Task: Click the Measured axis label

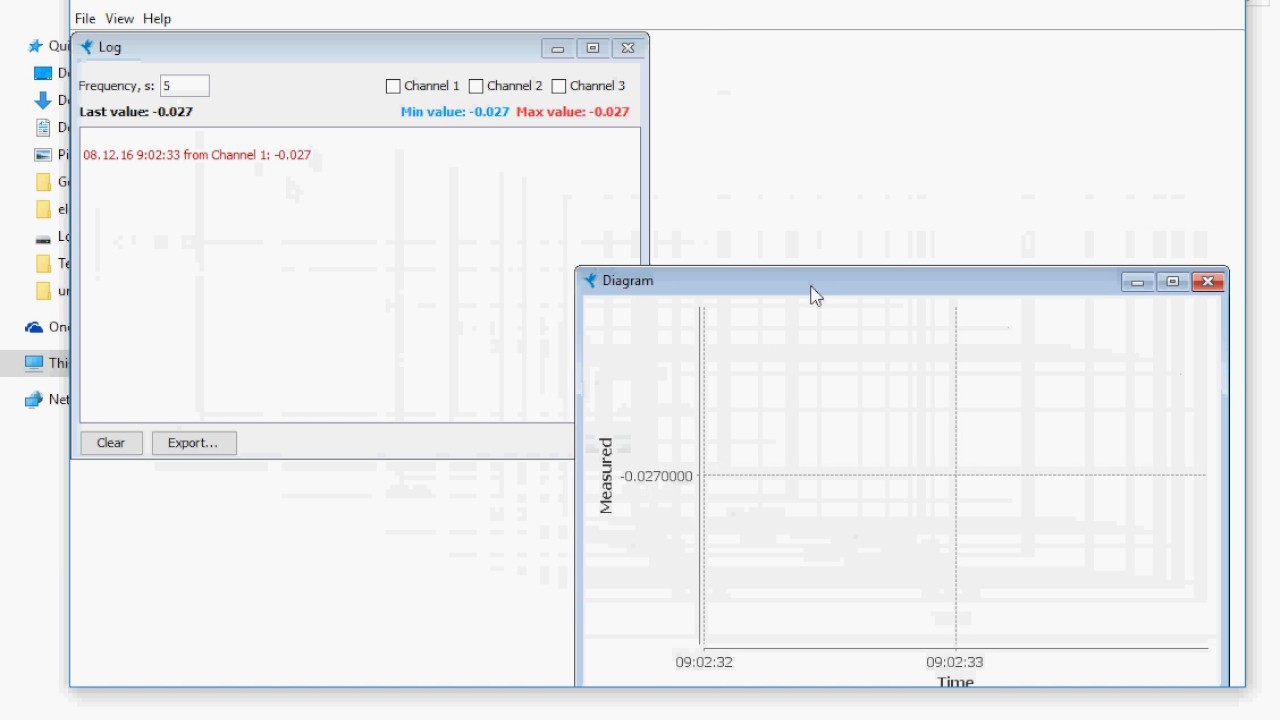Action: tap(605, 476)
